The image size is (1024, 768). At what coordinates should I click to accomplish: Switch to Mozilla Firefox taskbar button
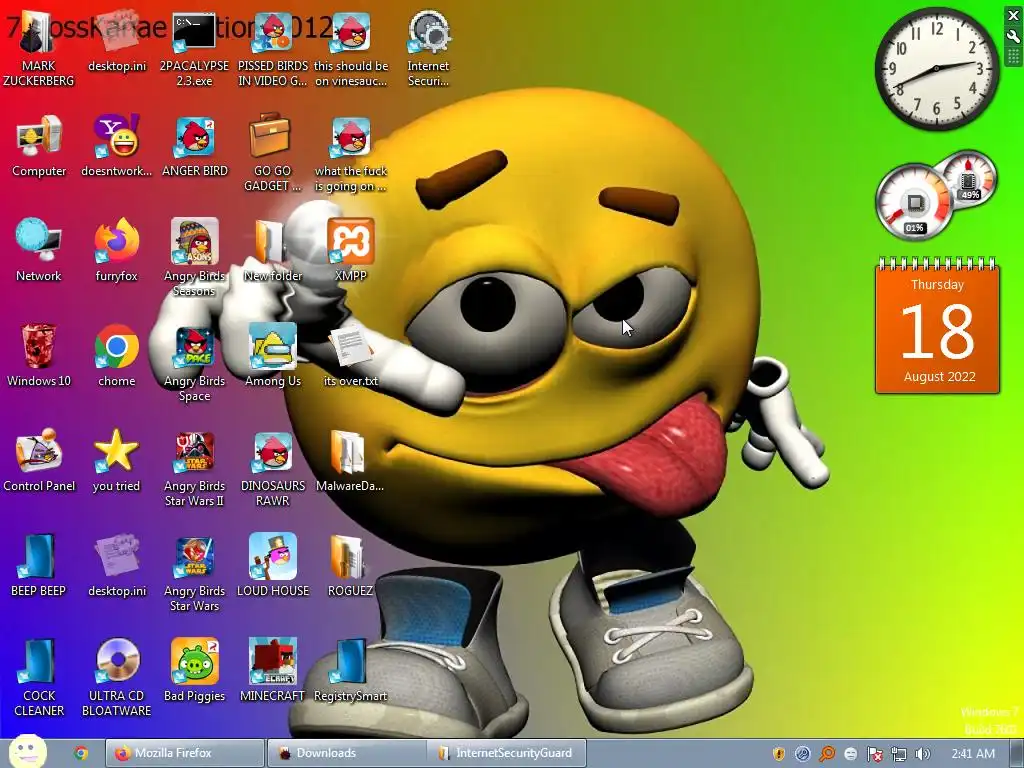[x=185, y=753]
